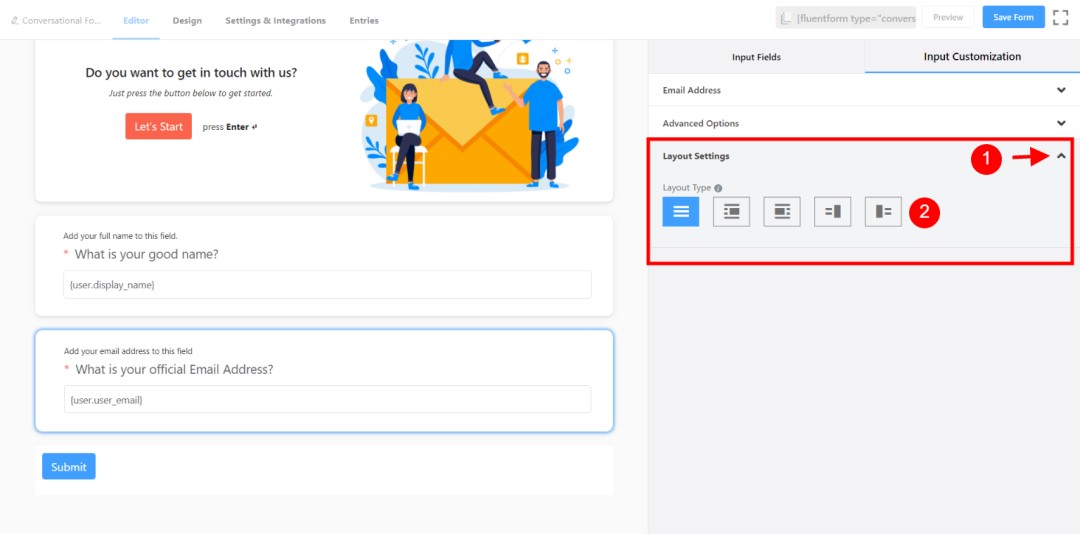Choose the fifth layout type with media on left
This screenshot has width=1080, height=534.
pyautogui.click(x=883, y=212)
